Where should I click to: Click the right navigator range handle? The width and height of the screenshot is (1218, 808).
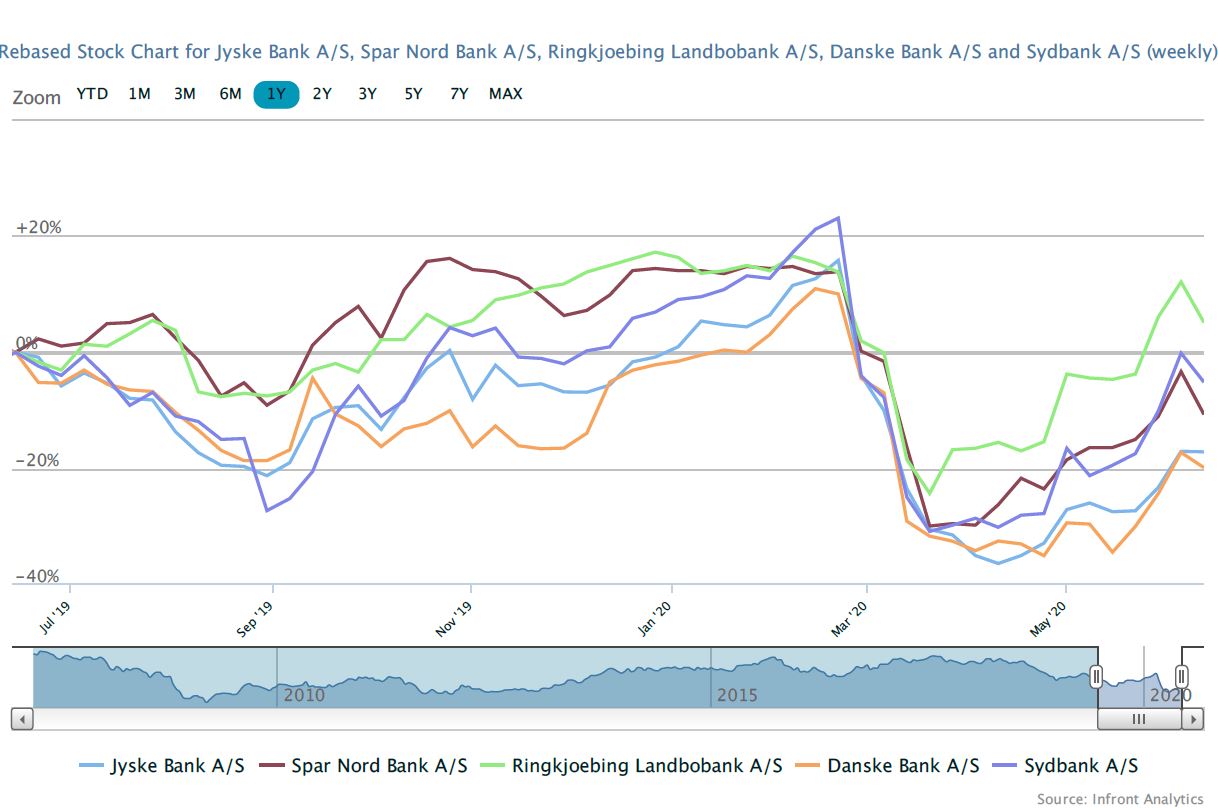point(1181,677)
